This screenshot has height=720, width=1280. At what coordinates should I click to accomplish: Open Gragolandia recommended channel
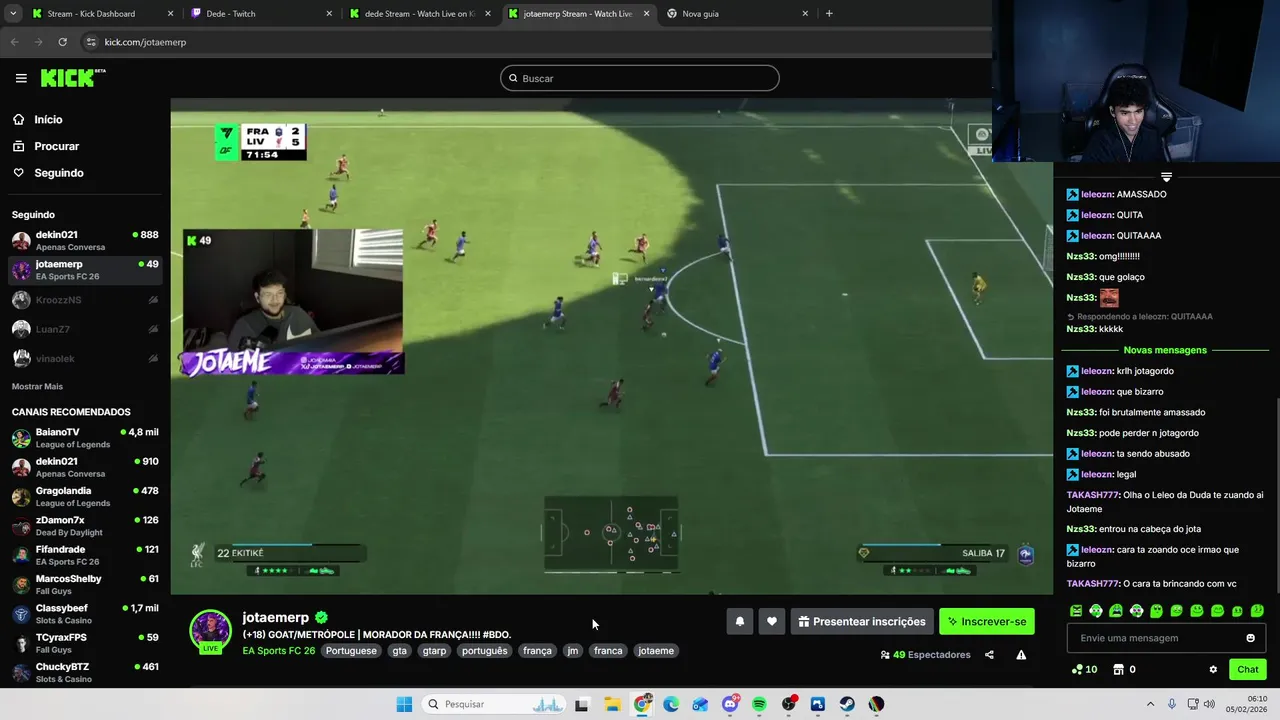(x=85, y=497)
